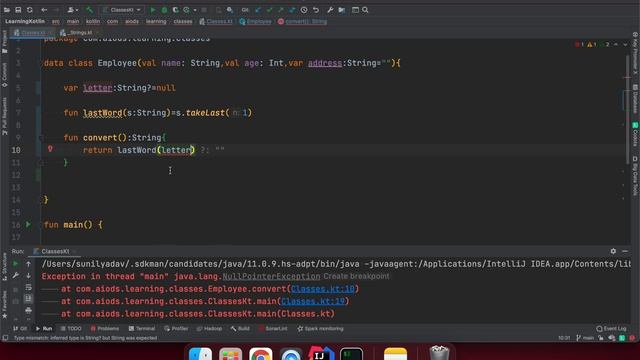640x360 pixels.
Task: Switch to the Classes.kt editor tab
Action: pos(32,33)
